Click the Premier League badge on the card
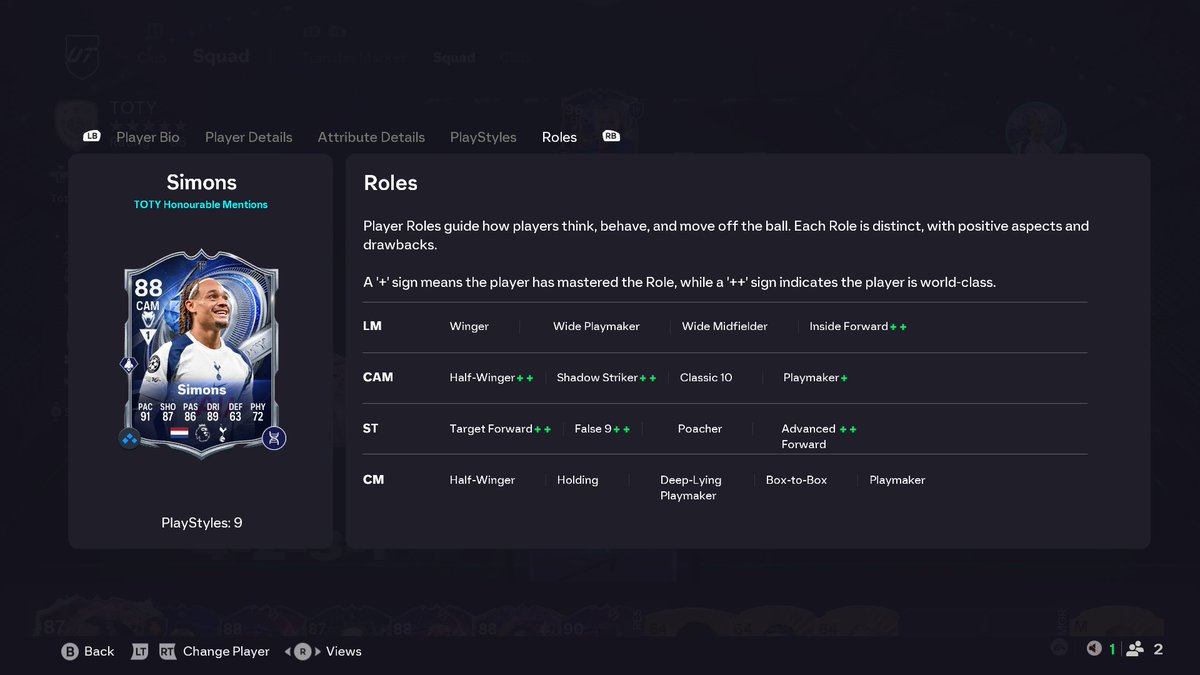This screenshot has height=675, width=1200. point(202,433)
